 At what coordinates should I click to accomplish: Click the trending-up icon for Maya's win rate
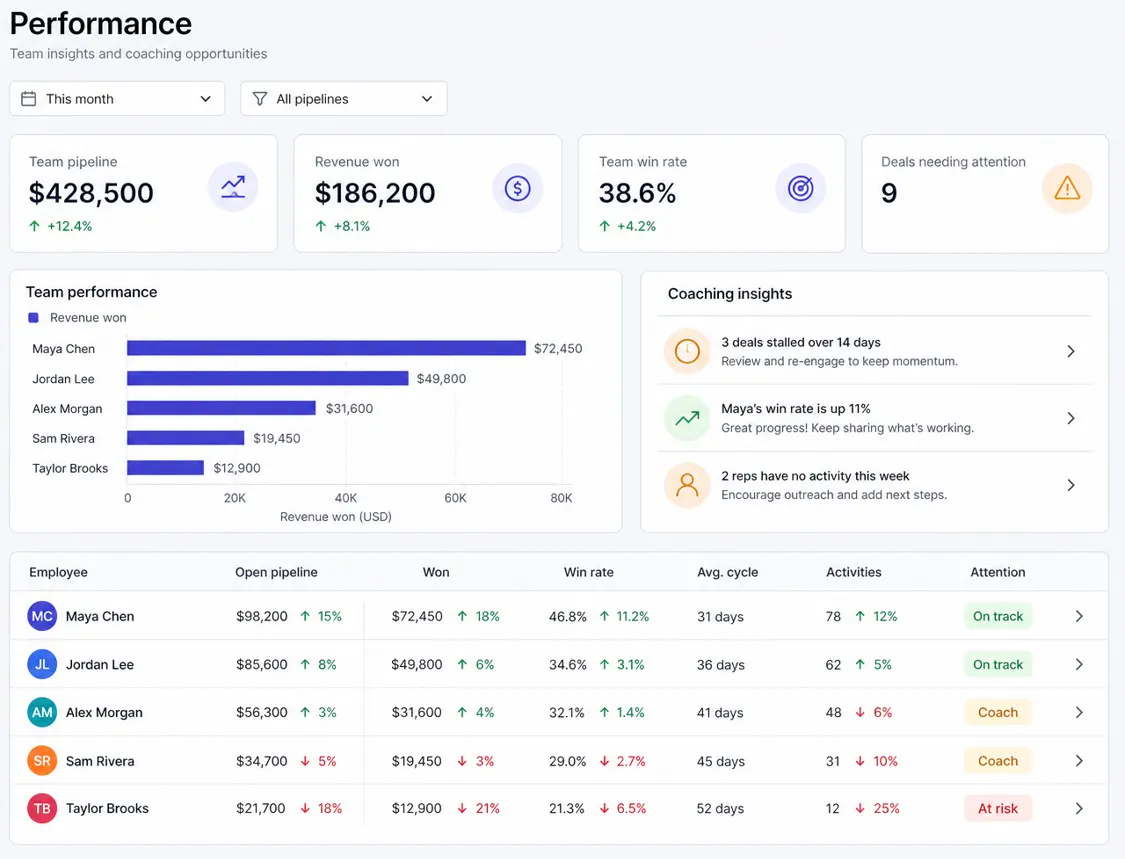[x=687, y=418]
